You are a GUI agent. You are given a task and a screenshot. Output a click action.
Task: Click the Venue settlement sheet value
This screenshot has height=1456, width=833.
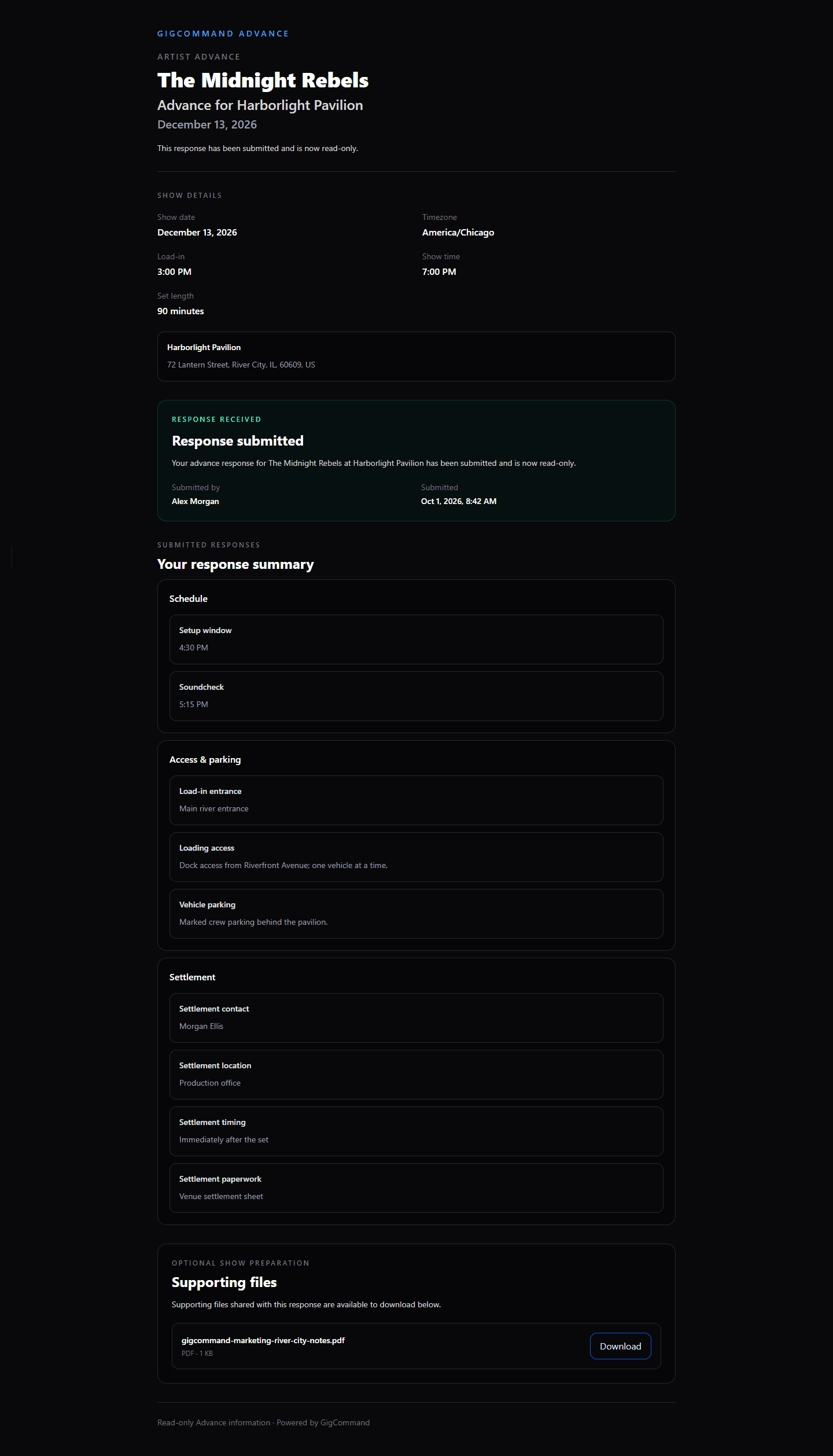coord(221,1196)
